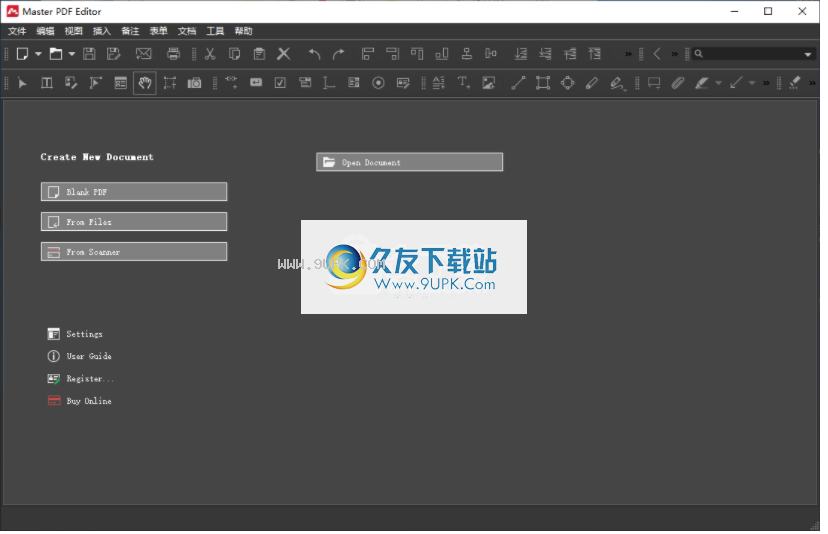The image size is (828, 534).
Task: Click the Save floppy disk icon
Action: (89, 54)
